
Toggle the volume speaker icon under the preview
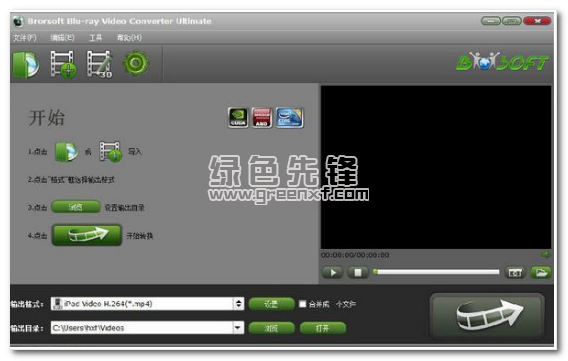coord(546,255)
